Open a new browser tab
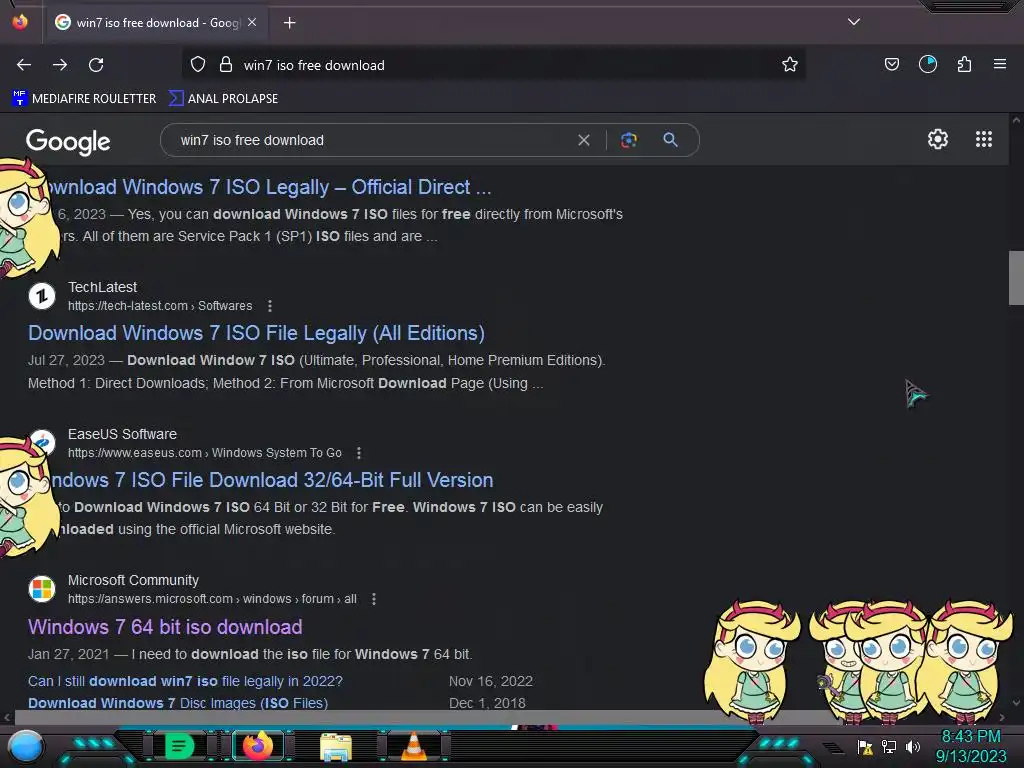This screenshot has height=768, width=1024. 289,23
